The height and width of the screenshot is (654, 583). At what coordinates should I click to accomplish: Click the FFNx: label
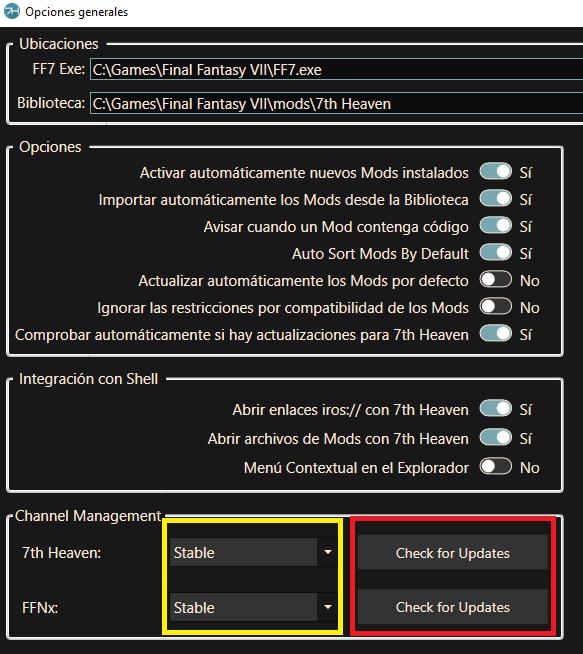click(40, 608)
